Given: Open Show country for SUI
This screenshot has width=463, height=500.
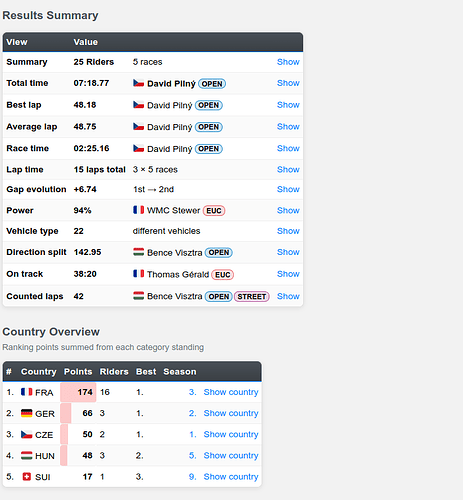Looking at the screenshot, I should click(231, 477).
